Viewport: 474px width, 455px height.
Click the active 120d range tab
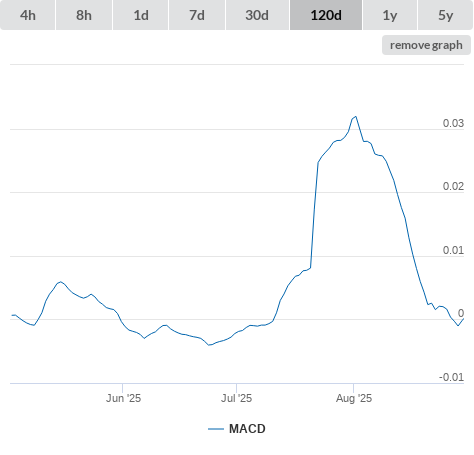coord(326,15)
